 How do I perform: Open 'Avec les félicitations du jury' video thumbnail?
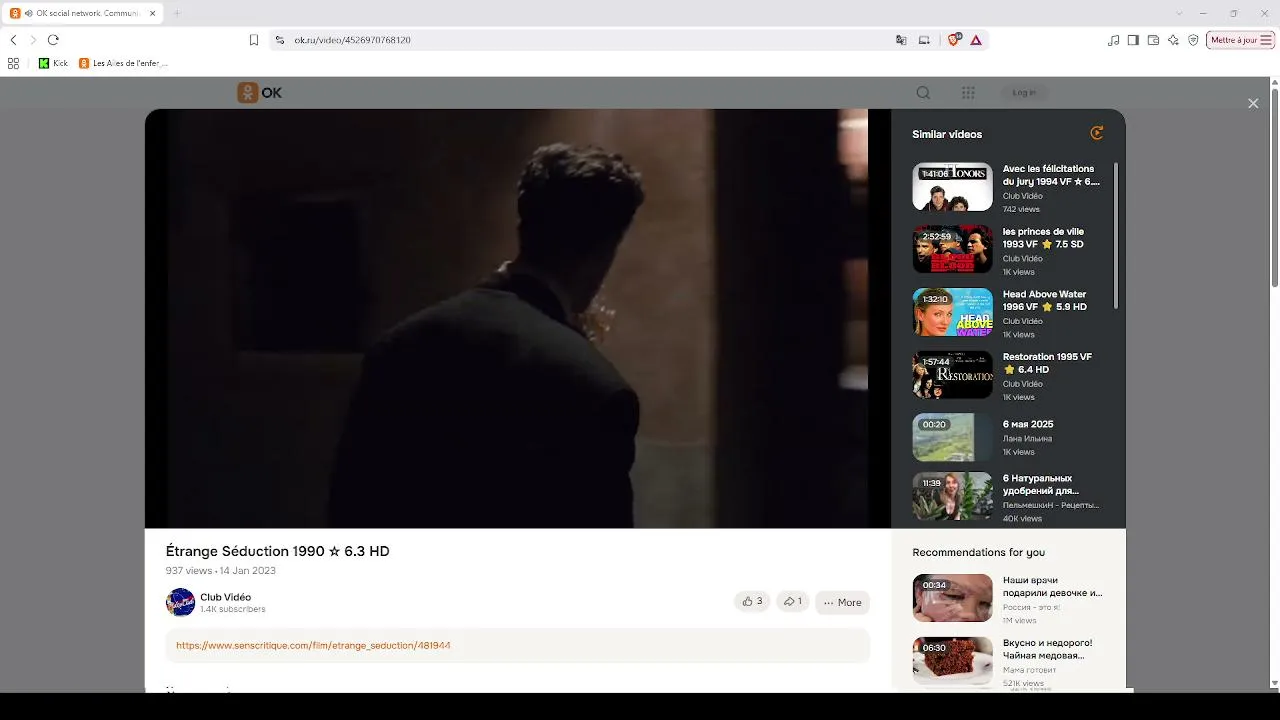(952, 187)
